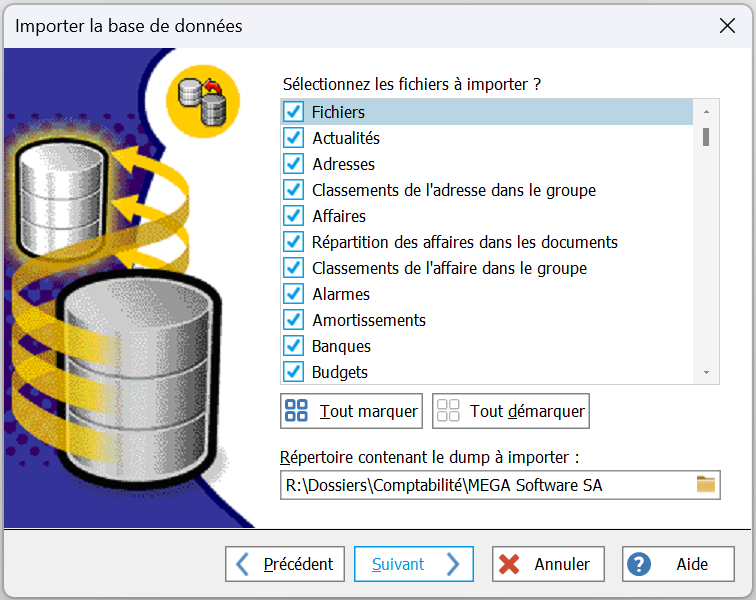Uncheck the Fichiers checkbox

(294, 112)
